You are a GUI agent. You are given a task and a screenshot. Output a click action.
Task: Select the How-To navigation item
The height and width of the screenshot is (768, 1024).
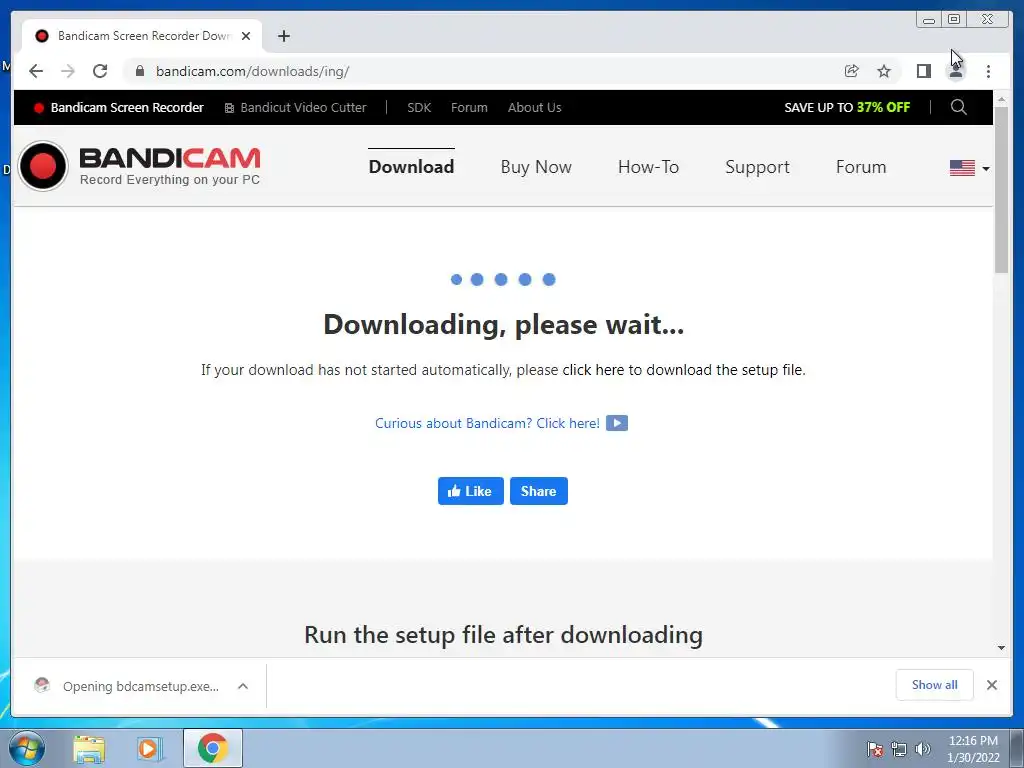coord(648,167)
